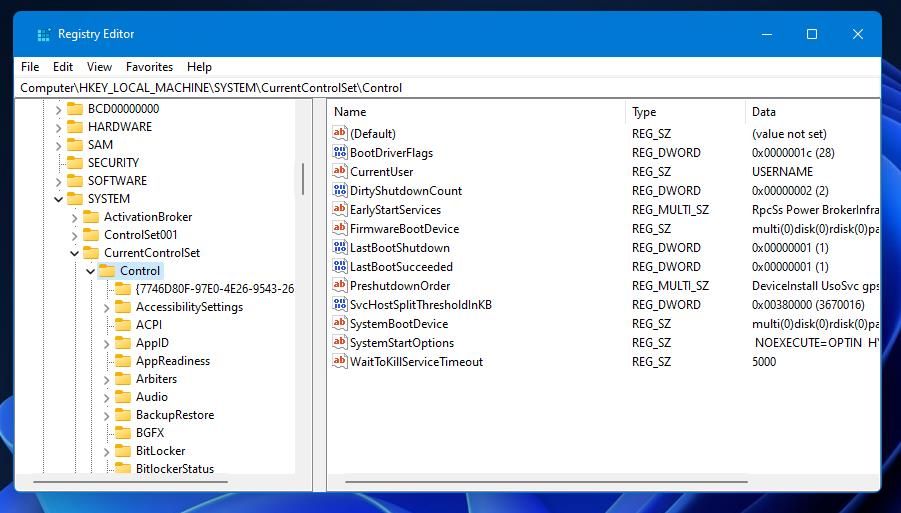
Task: Click the BCD00000000 folder icon
Action: coord(75,109)
